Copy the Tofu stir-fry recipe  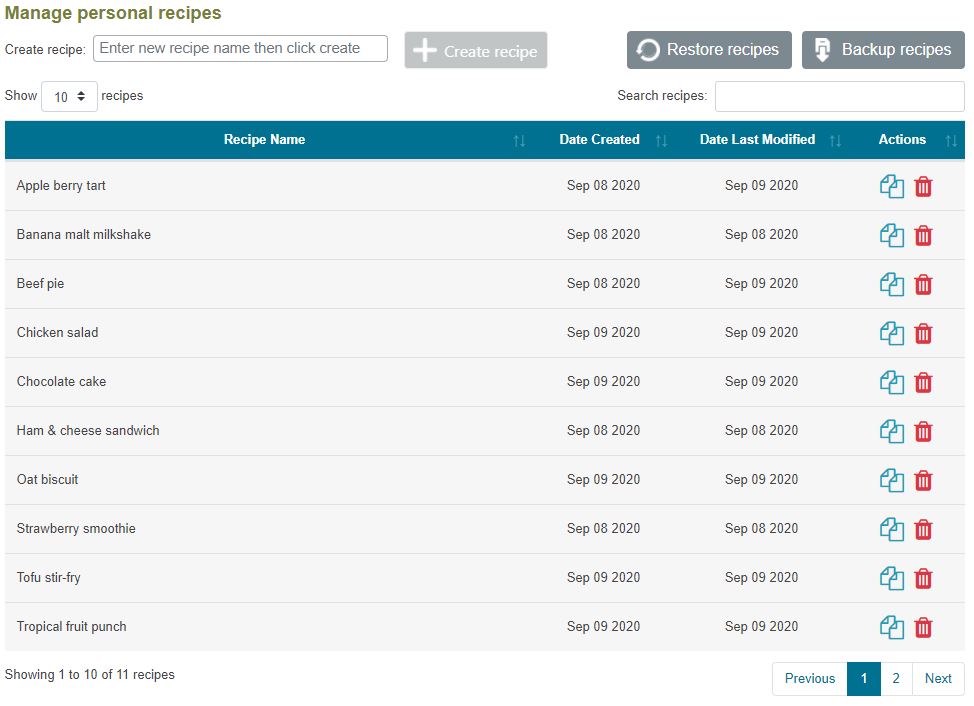[x=891, y=579]
